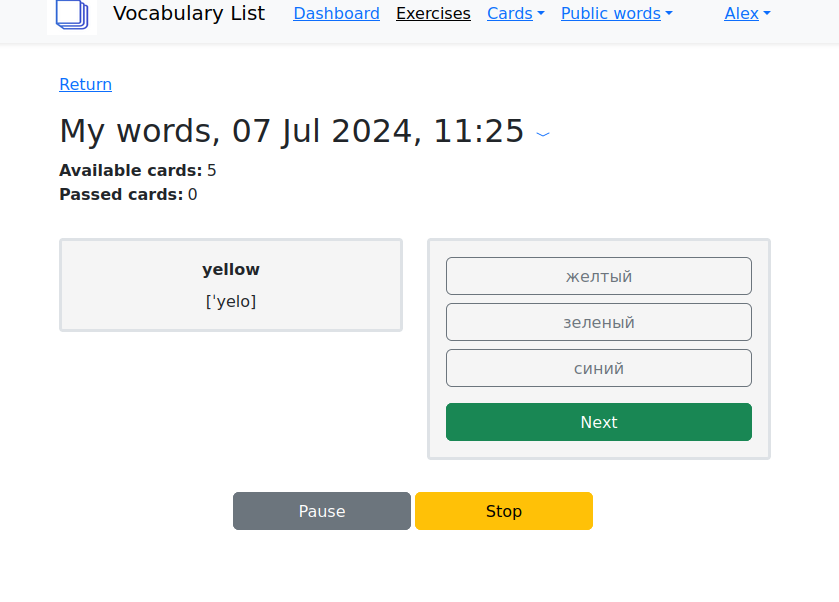The height and width of the screenshot is (602, 839).
Task: Open the Alex user menu
Action: coord(747,14)
